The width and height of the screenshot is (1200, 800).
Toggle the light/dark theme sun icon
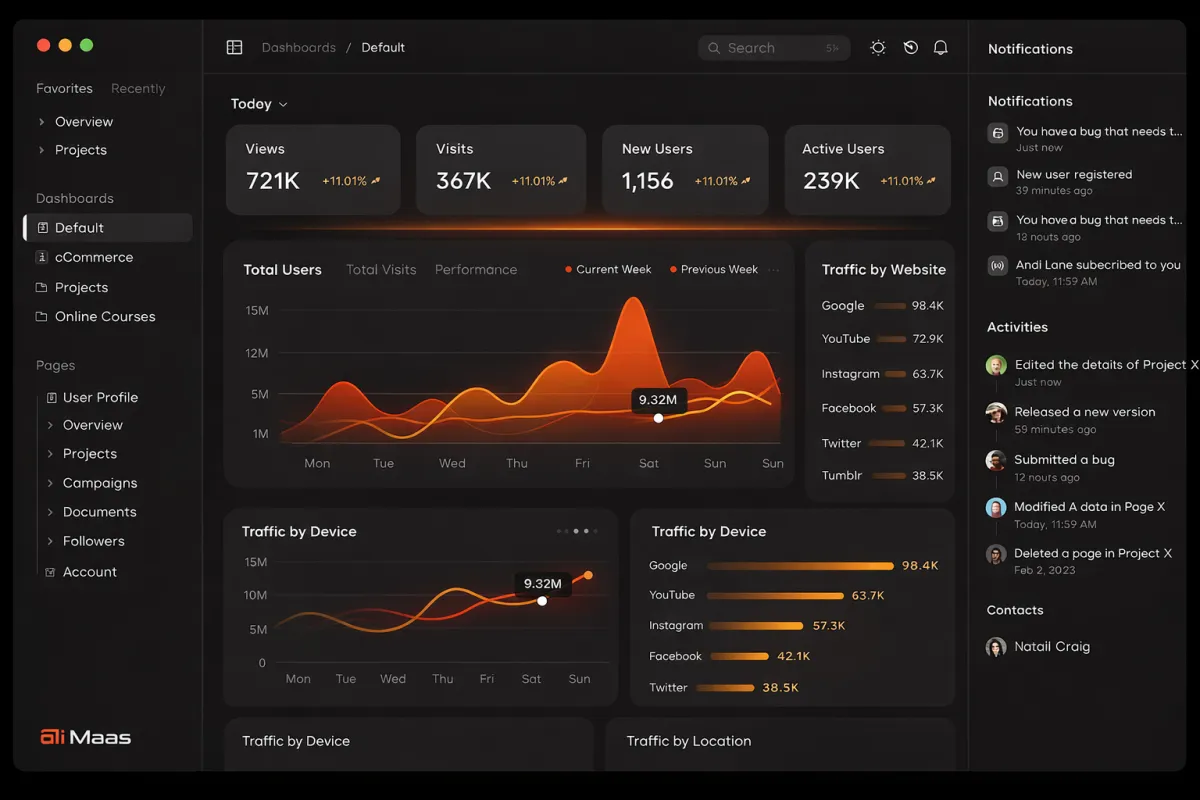[878, 47]
